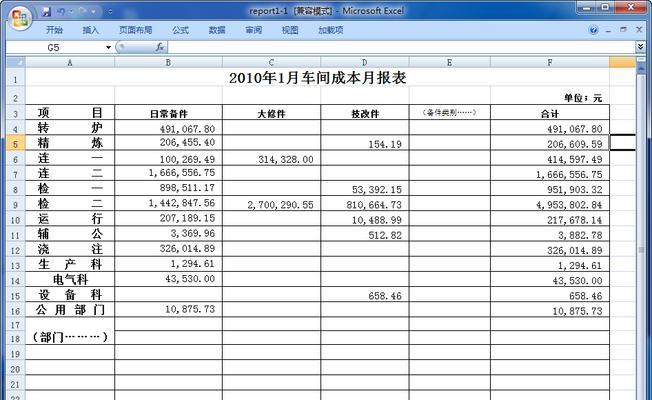
Task: Click inside the Name Box showing G5
Action: click(x=54, y=47)
